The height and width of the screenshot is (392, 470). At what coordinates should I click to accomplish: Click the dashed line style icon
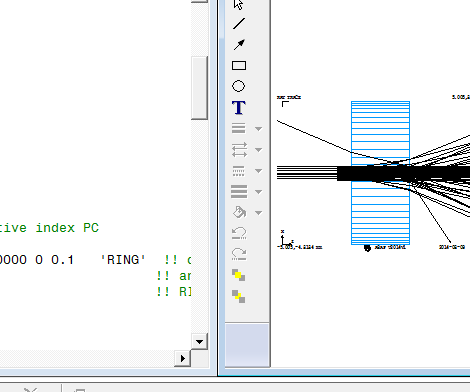[239, 171]
